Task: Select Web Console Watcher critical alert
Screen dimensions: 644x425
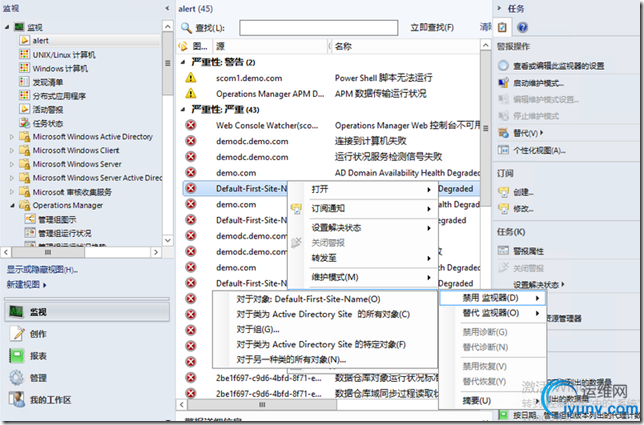Action: pyautogui.click(x=331, y=125)
